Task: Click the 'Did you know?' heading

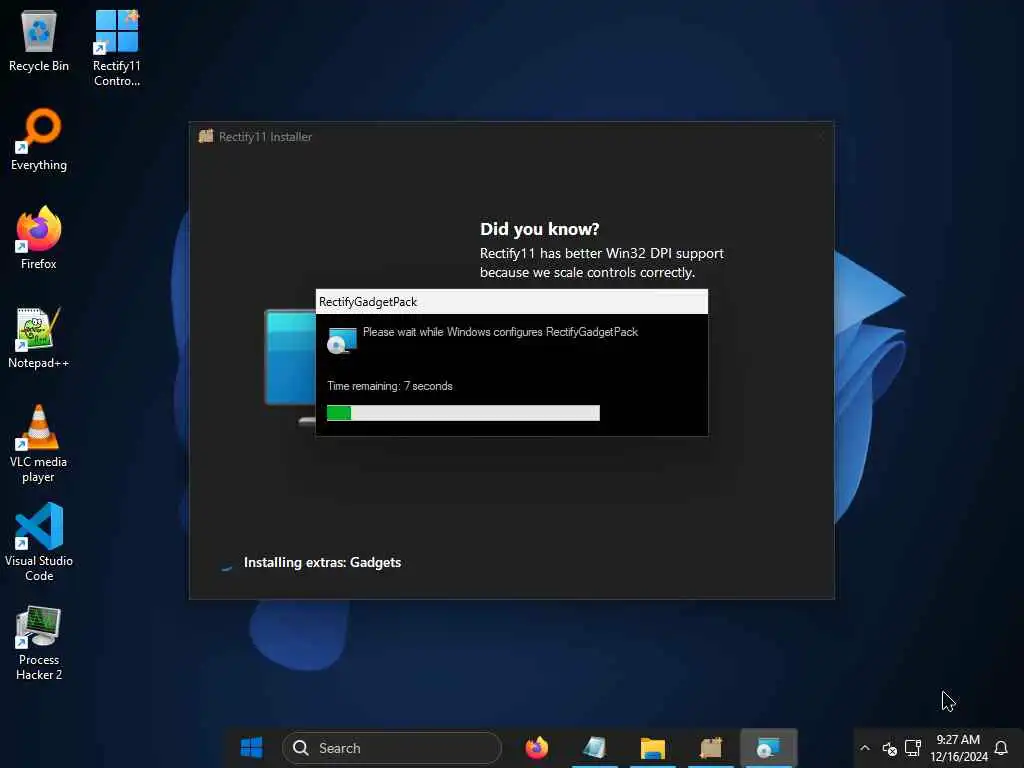Action: point(539,229)
